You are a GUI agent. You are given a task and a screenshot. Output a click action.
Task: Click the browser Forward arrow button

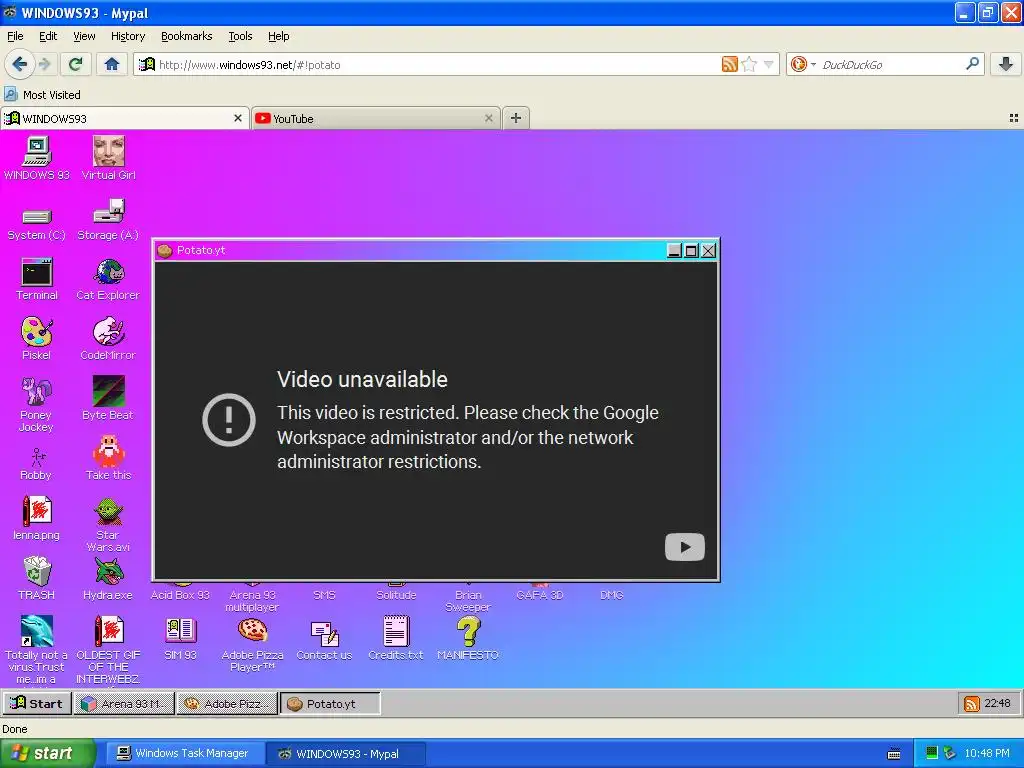(x=44, y=64)
